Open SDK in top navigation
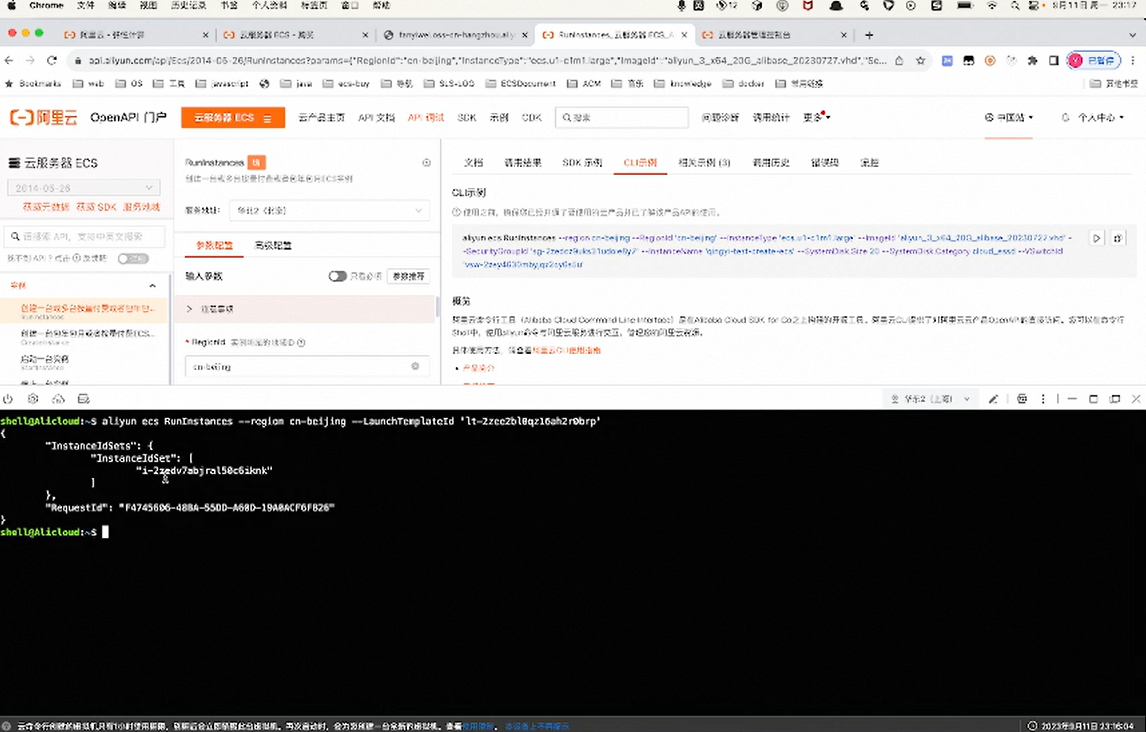Screen dimensions: 1146x732 (x=466, y=117)
